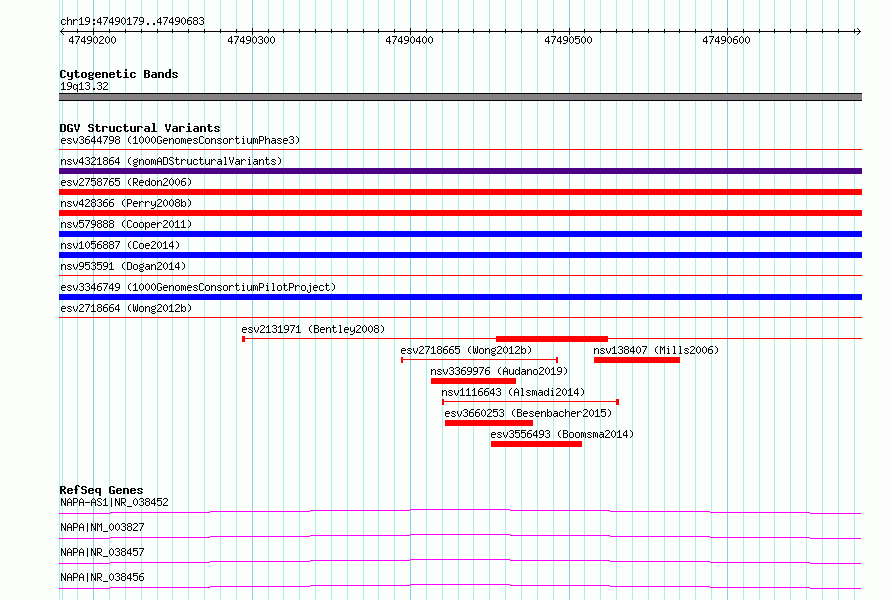The width and height of the screenshot is (890, 600).
Task: Open esv2758765 (Redon2006) variant label
Action: pos(126,182)
